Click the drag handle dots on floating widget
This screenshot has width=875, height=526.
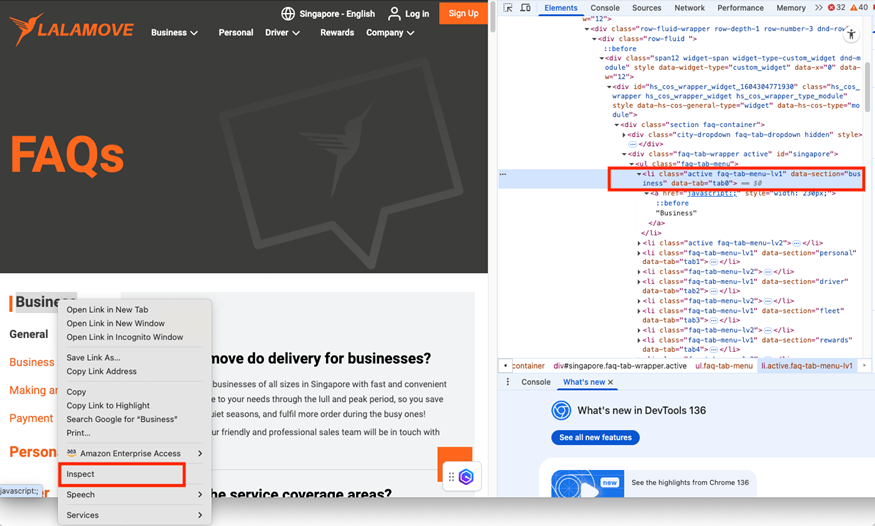coord(451,477)
